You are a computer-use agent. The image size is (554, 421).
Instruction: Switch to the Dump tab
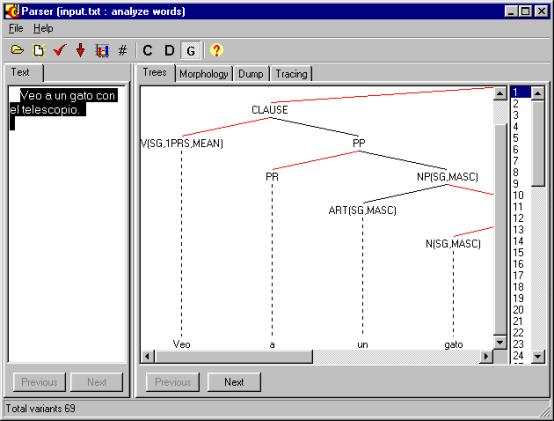(251, 74)
